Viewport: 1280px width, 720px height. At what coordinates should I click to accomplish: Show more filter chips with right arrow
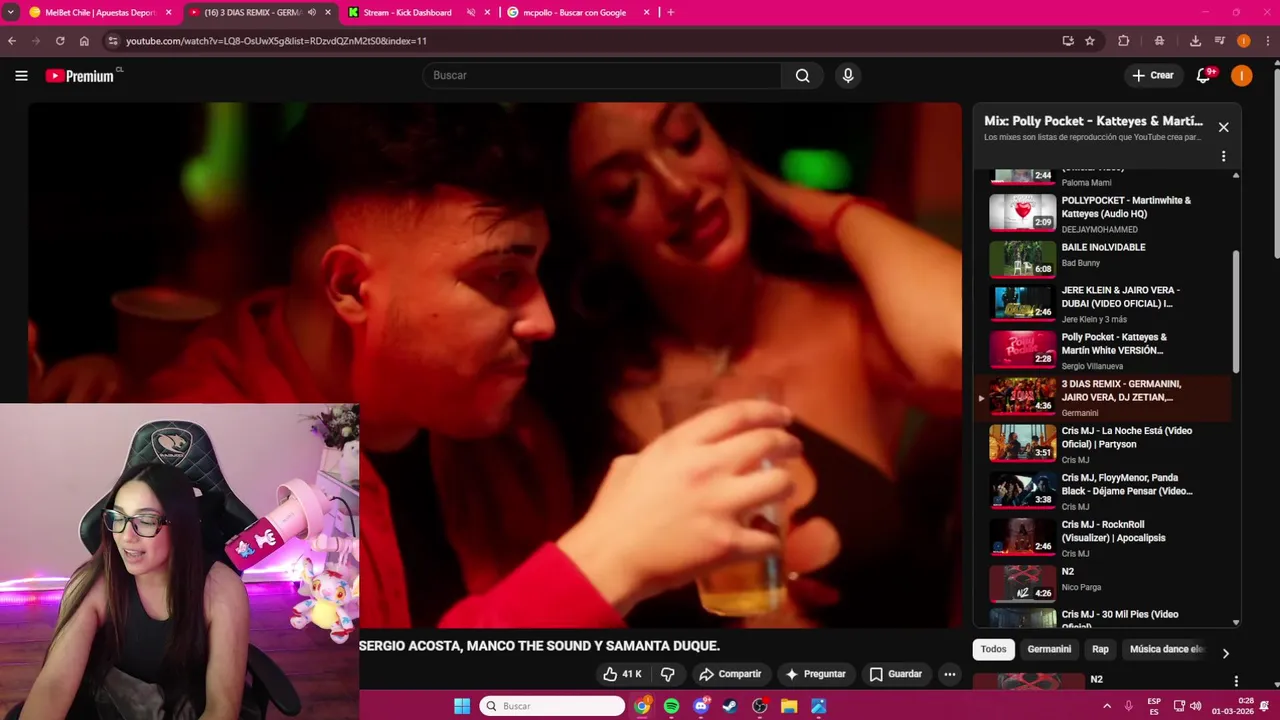coord(1226,653)
